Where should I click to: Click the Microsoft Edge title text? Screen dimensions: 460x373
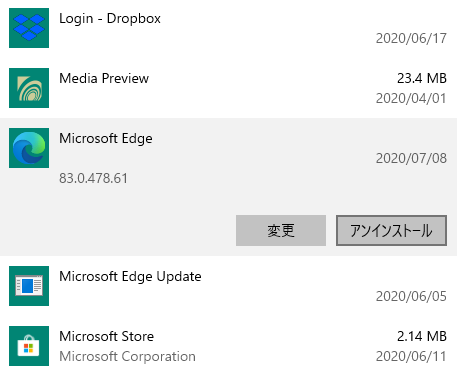[x=106, y=139]
